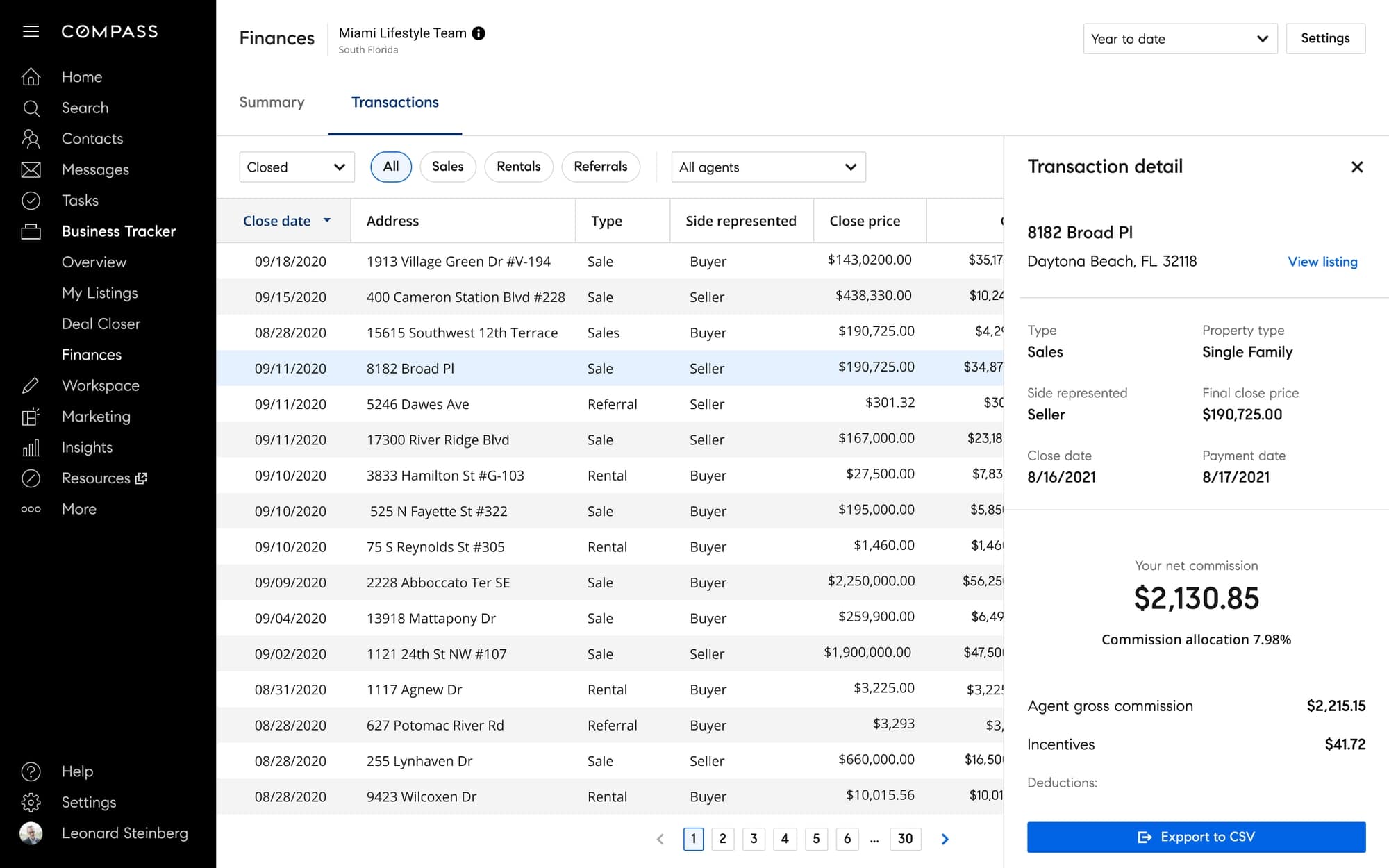This screenshot has height=868, width=1389.
Task: Switch to the Summary tab
Action: [272, 102]
